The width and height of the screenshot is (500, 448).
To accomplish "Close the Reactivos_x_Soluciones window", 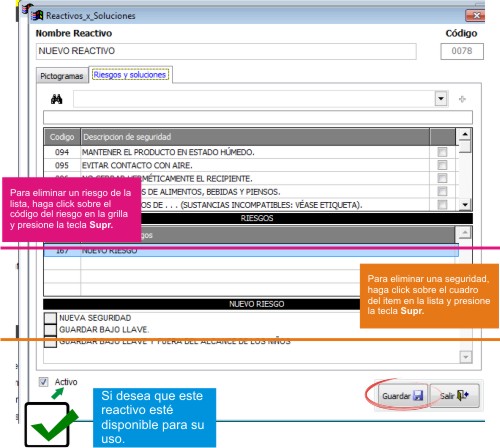I will click(x=475, y=15).
